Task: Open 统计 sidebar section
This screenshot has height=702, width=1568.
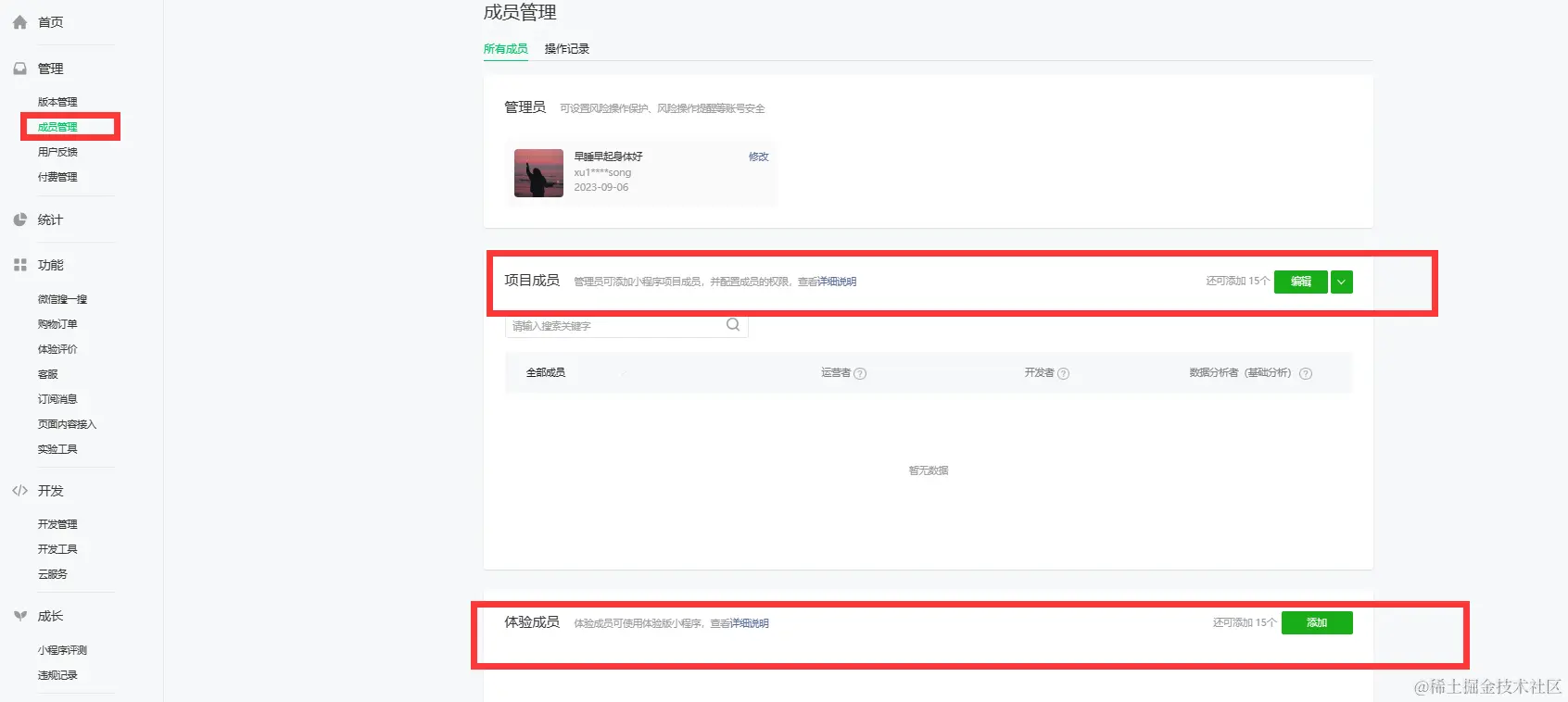Action: [x=50, y=219]
